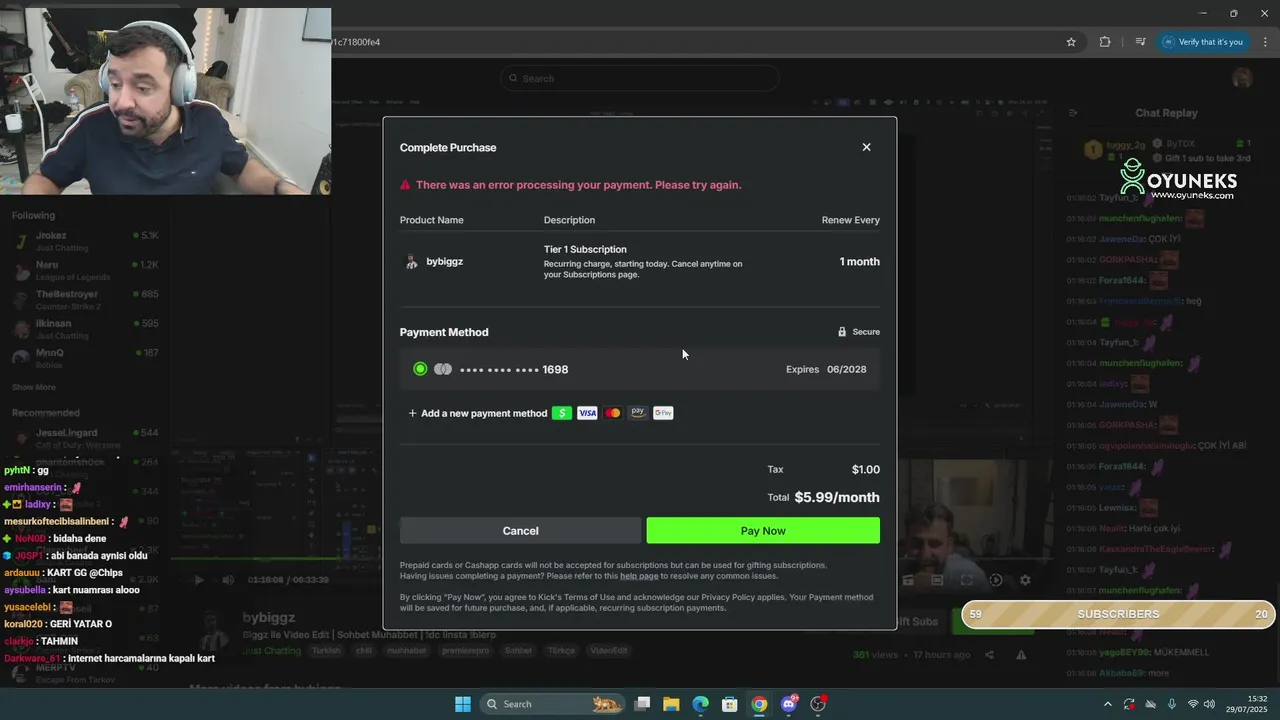Screen dimensions: 1280x720
Task: Click the Amazon Pay icon
Action: point(638,413)
